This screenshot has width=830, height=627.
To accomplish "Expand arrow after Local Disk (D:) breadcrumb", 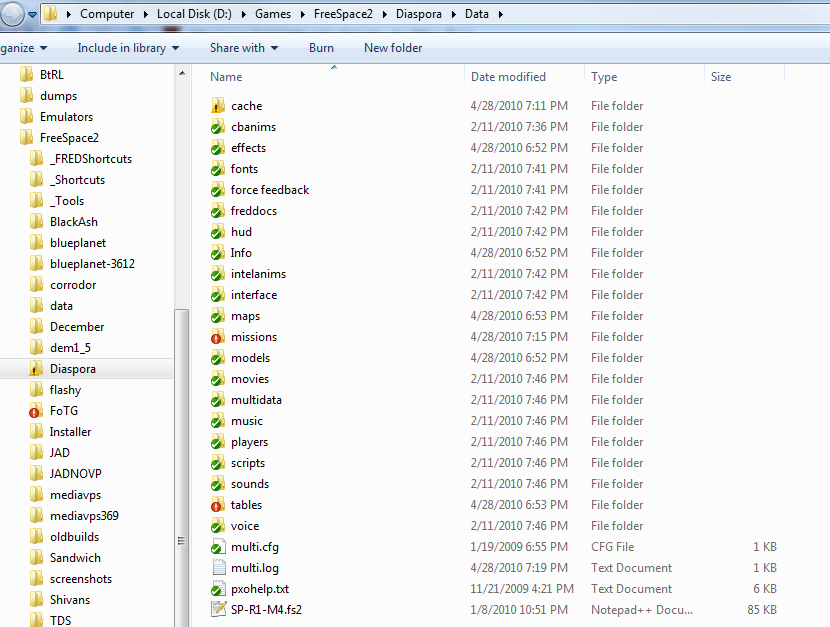I will click(x=243, y=14).
